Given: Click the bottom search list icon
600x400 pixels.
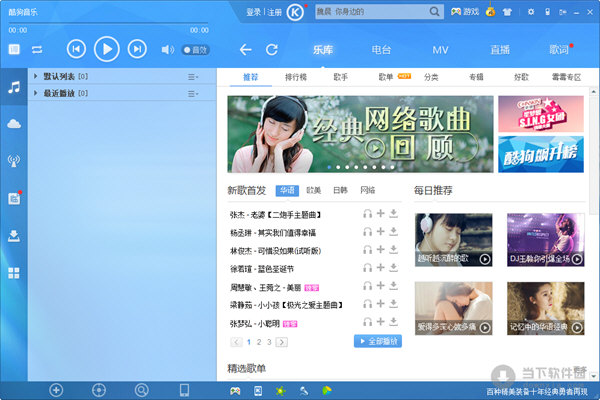Looking at the screenshot, I should (x=142, y=390).
